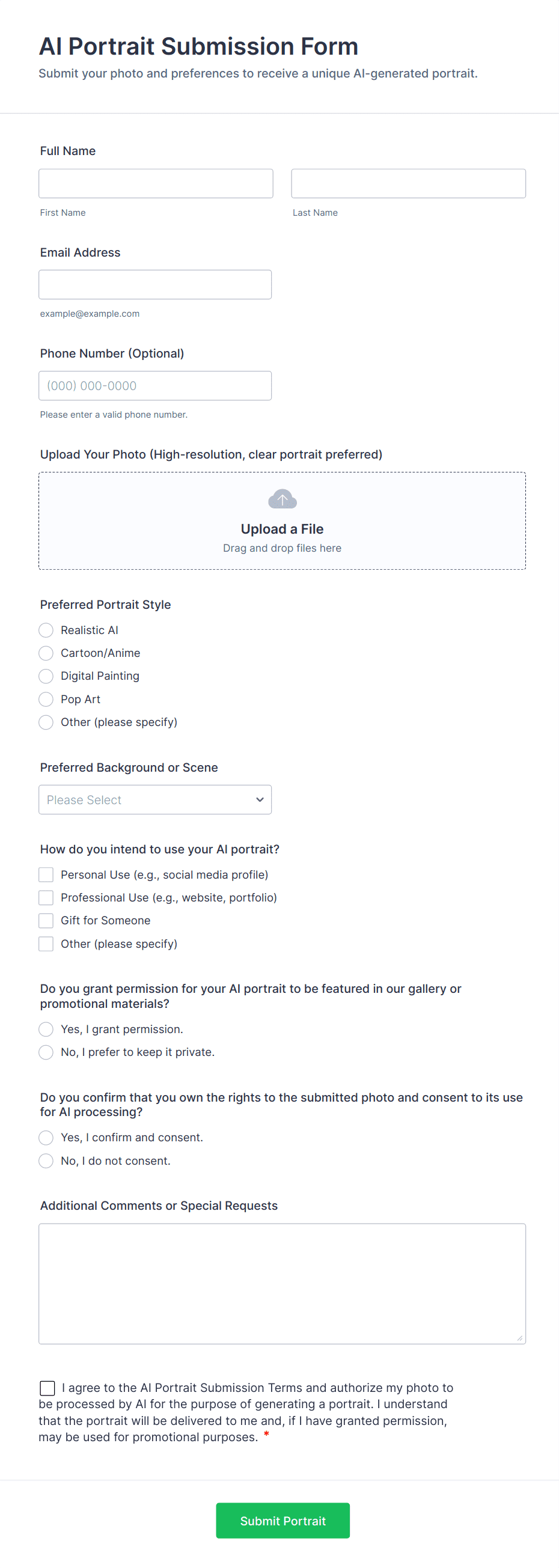
Task: Select the Realistic AI portrait style
Action: pyautogui.click(x=46, y=630)
